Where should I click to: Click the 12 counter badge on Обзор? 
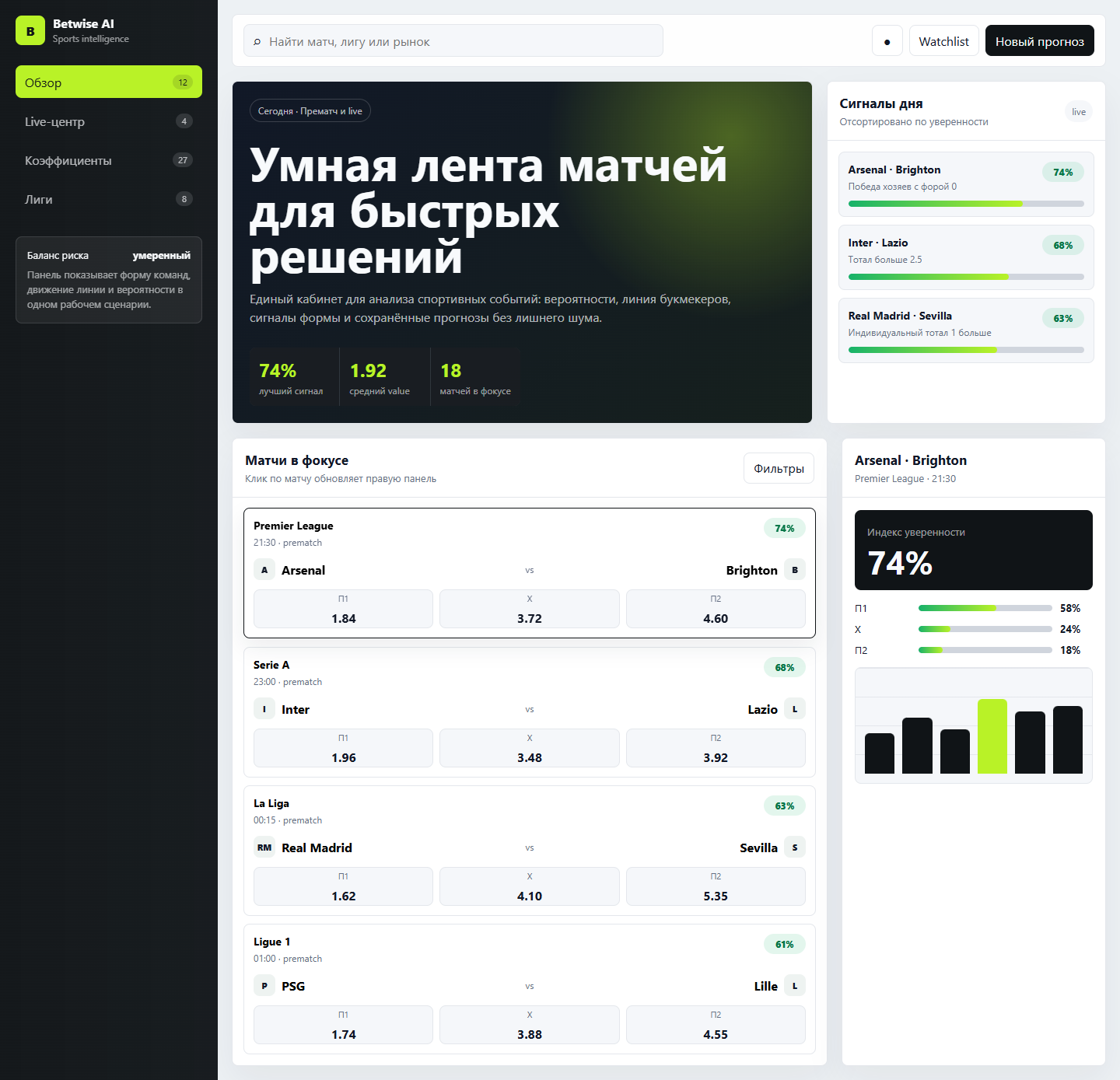coord(183,82)
